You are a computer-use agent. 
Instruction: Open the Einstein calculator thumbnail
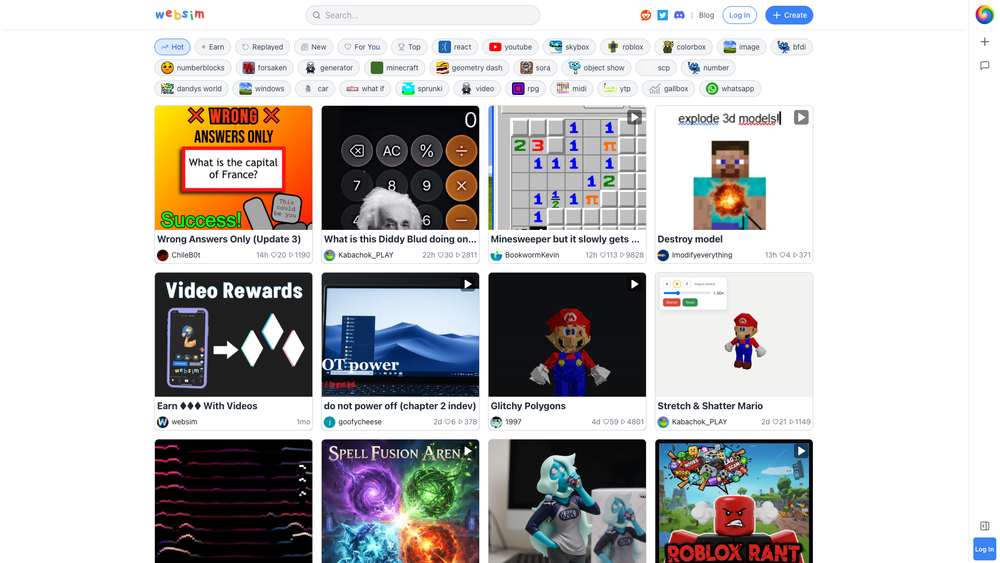[400, 168]
